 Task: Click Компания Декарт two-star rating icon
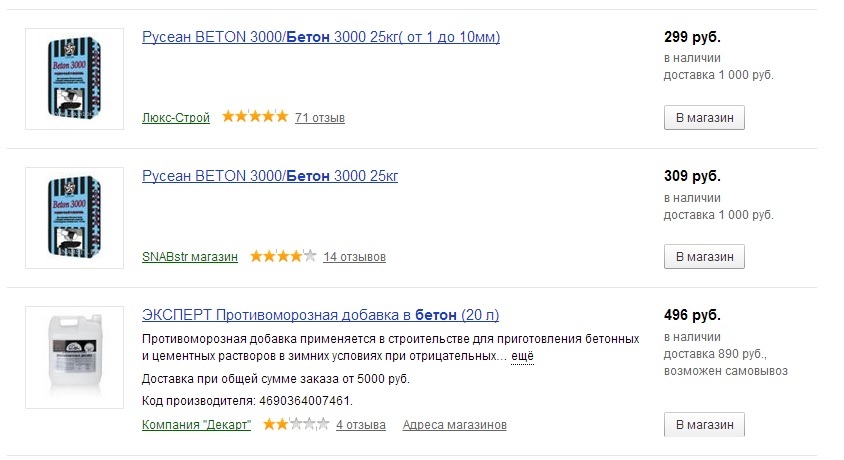coord(296,424)
